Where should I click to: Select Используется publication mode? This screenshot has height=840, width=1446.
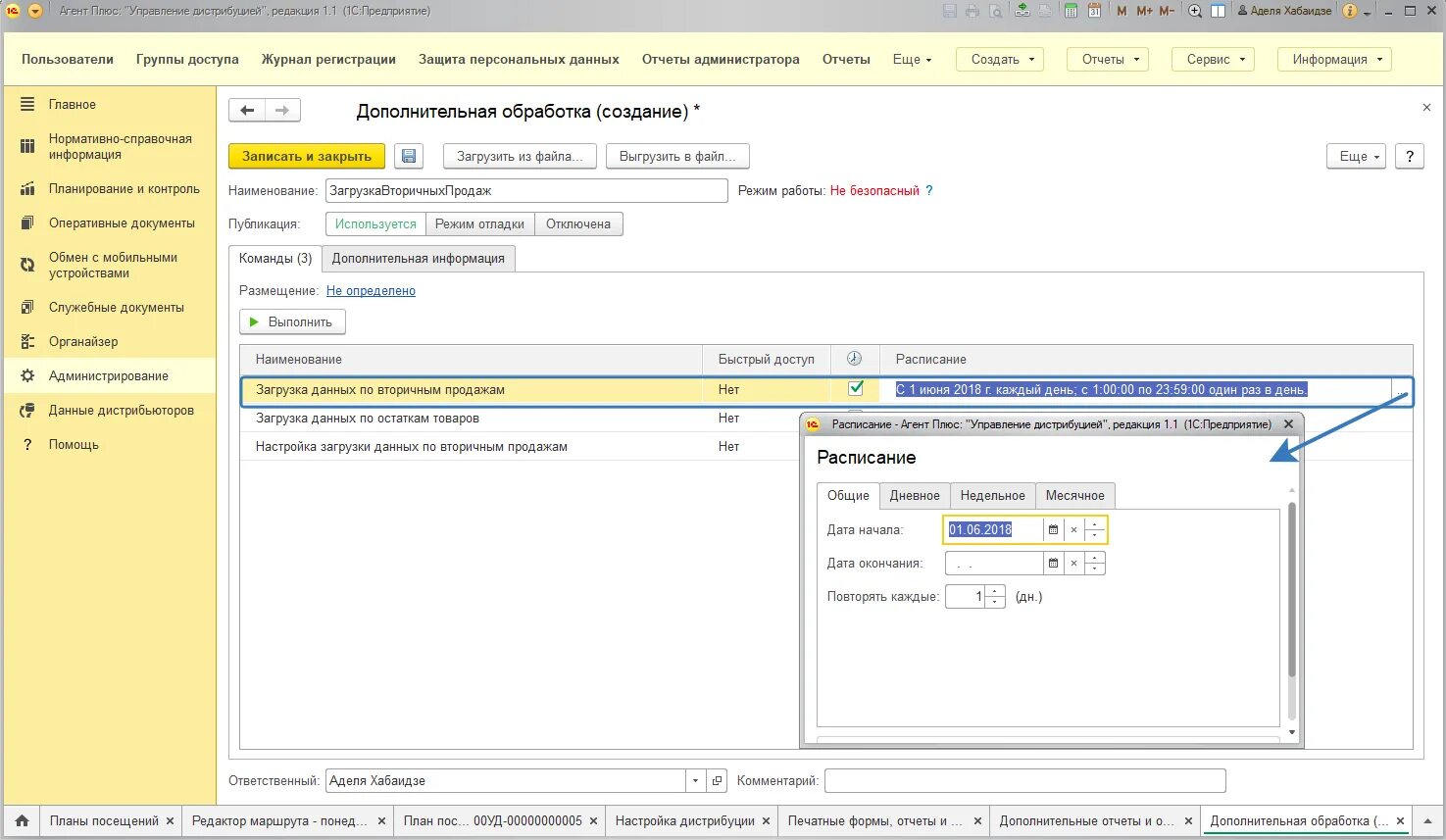click(x=375, y=223)
